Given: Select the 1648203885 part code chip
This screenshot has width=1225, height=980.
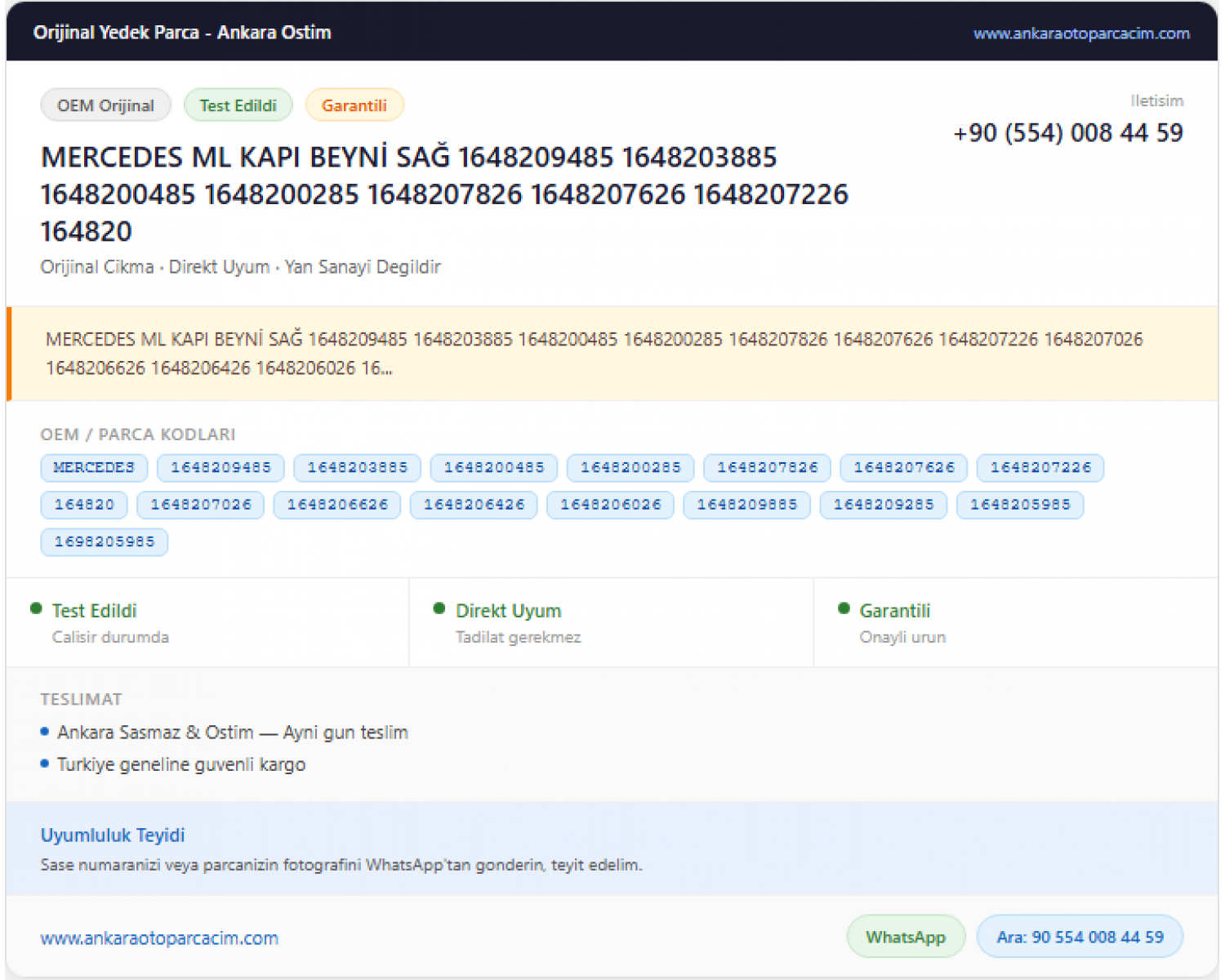Looking at the screenshot, I should click(357, 468).
